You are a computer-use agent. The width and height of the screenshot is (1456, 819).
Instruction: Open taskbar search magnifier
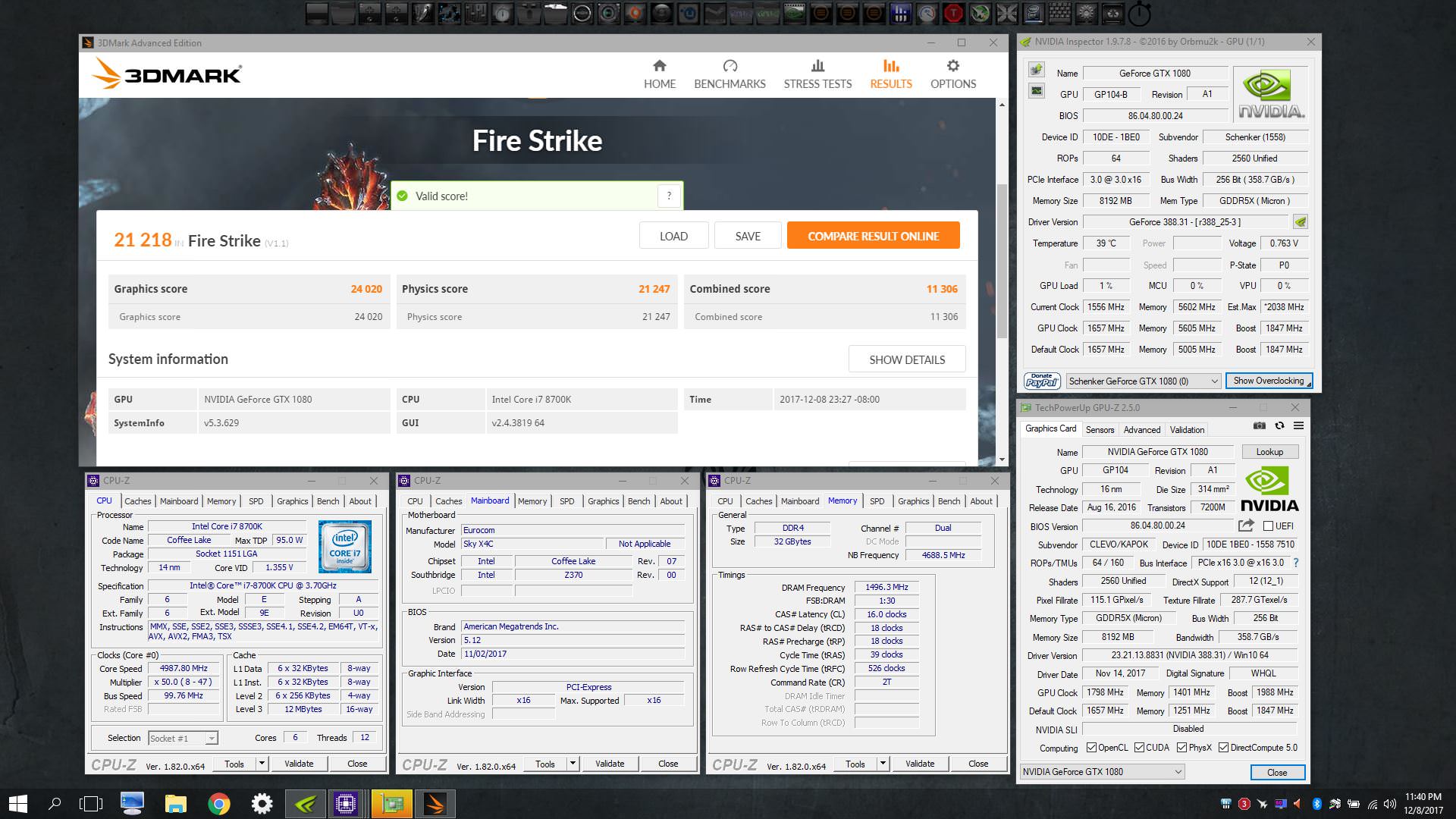click(x=55, y=803)
